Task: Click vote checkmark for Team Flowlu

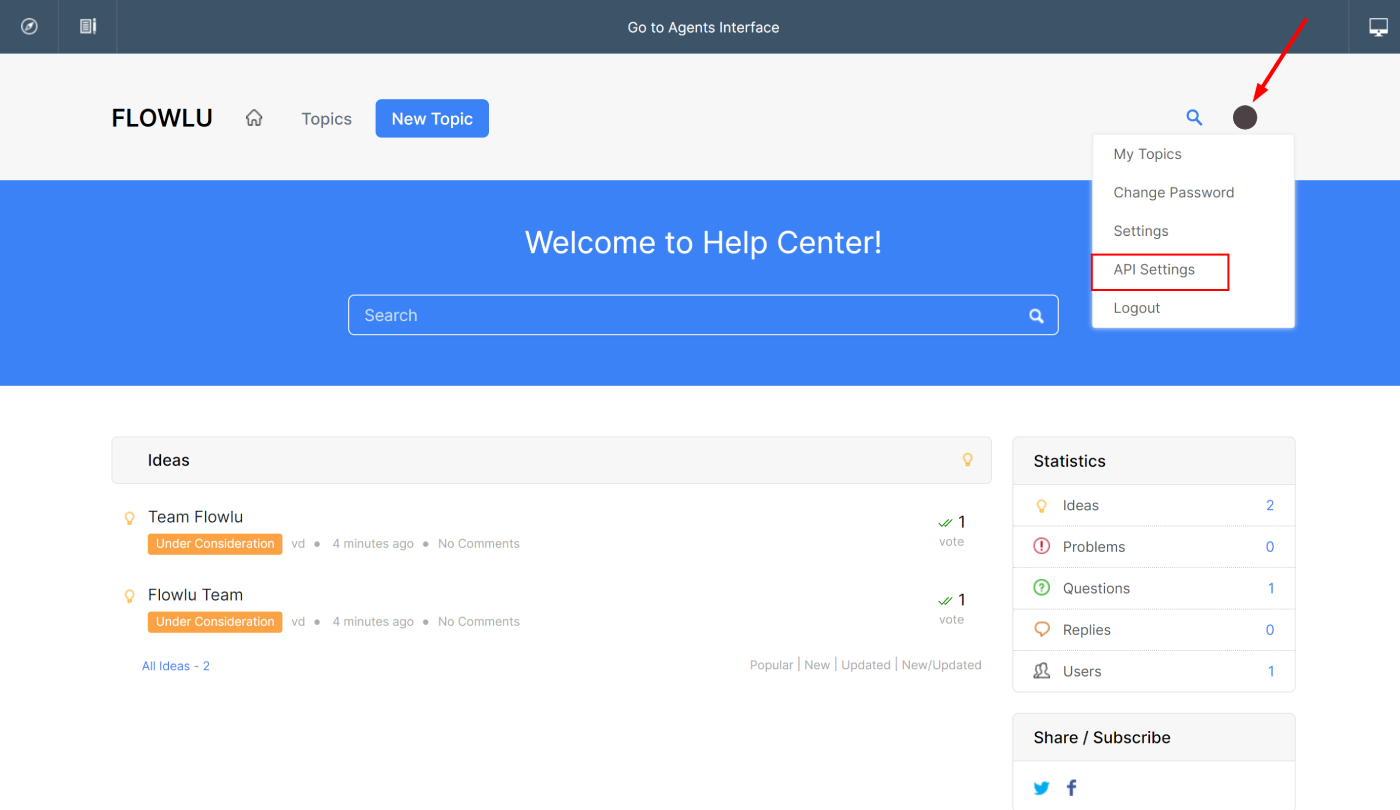Action: pyautogui.click(x=945, y=522)
